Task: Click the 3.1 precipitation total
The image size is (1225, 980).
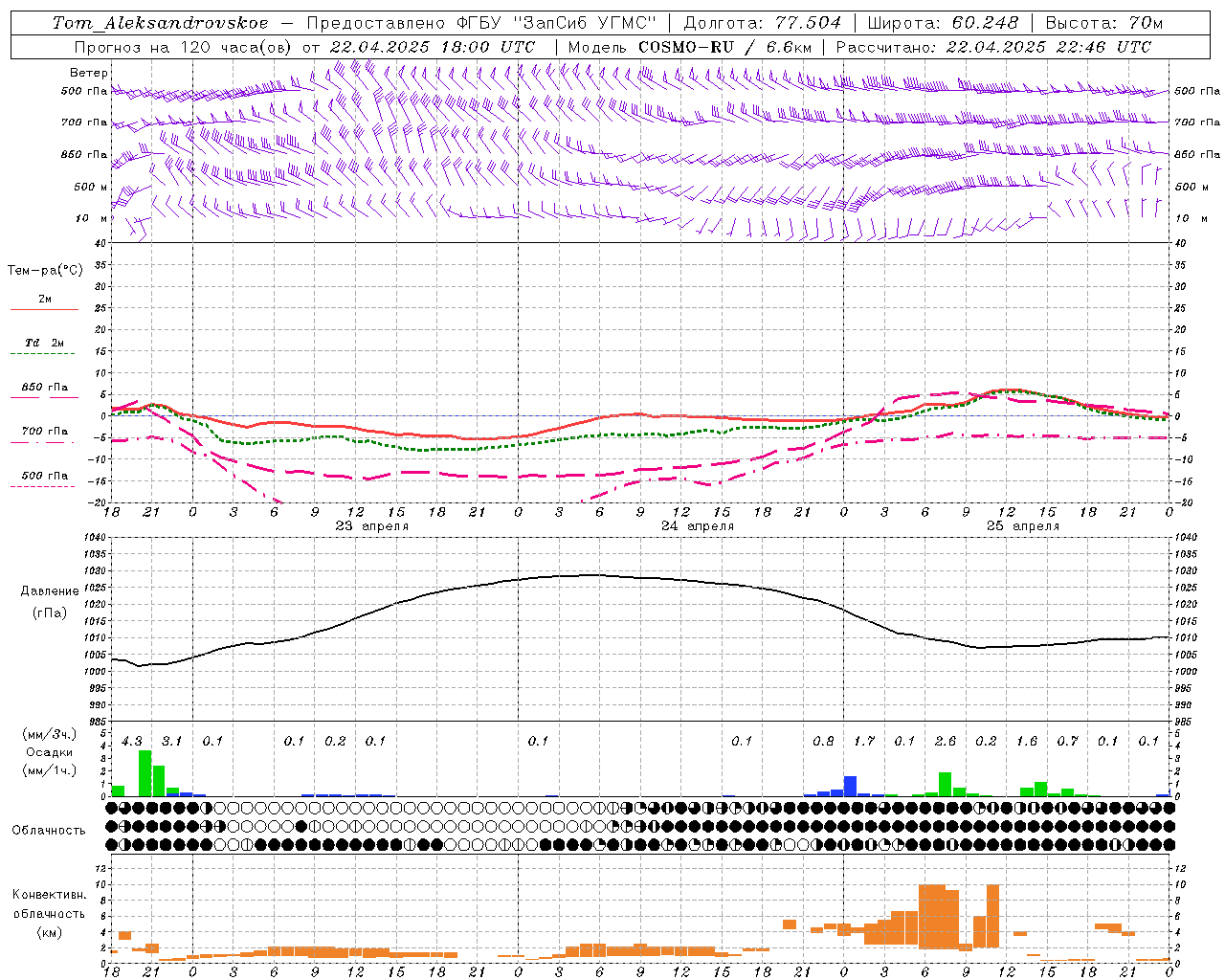Action: [171, 741]
